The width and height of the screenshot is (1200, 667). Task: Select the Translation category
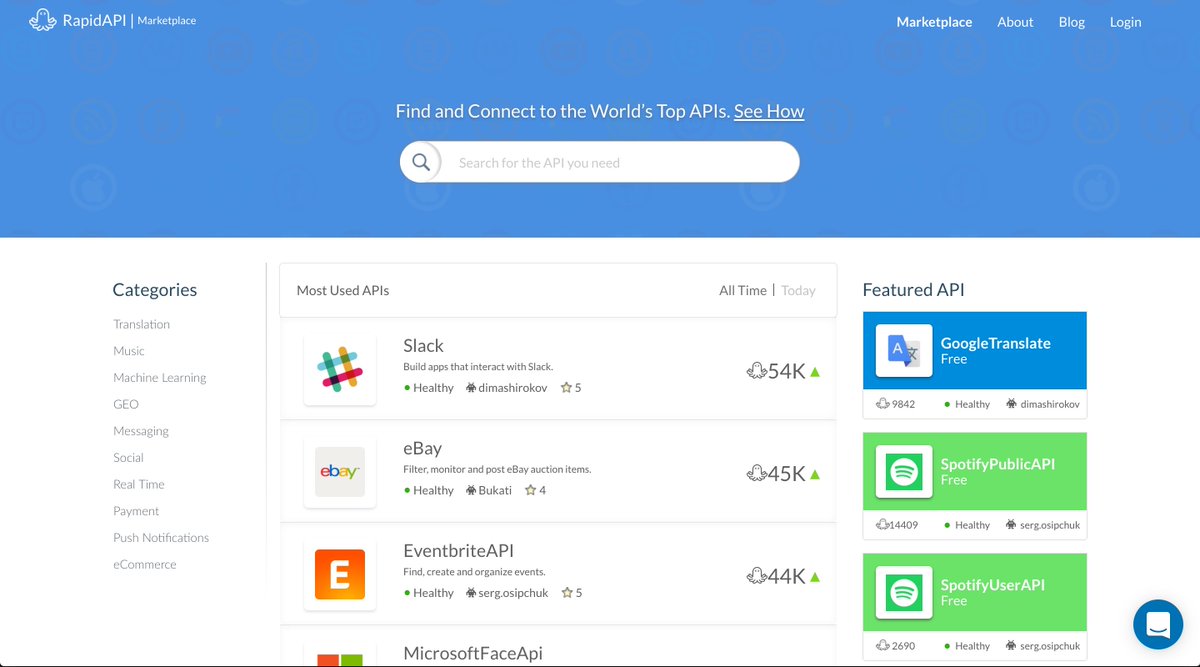[141, 324]
